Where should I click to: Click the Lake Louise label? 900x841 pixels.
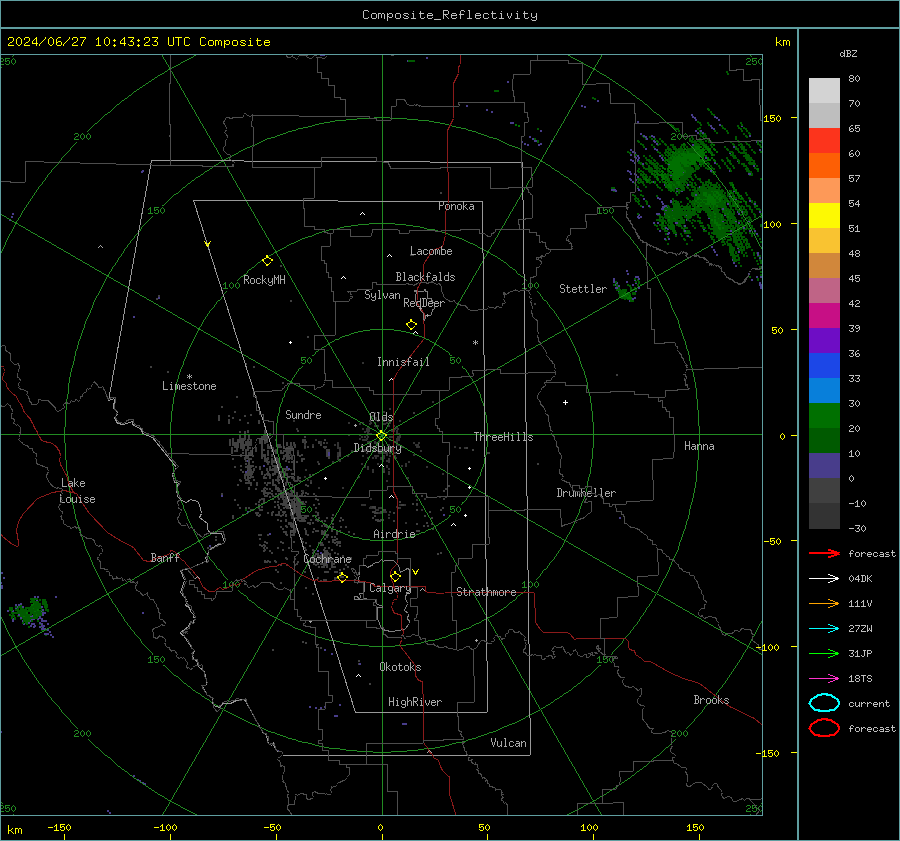[x=77, y=491]
